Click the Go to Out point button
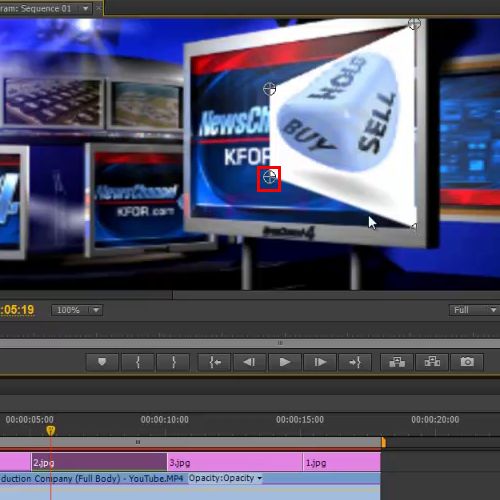Screen dimensions: 500x500 coord(355,362)
